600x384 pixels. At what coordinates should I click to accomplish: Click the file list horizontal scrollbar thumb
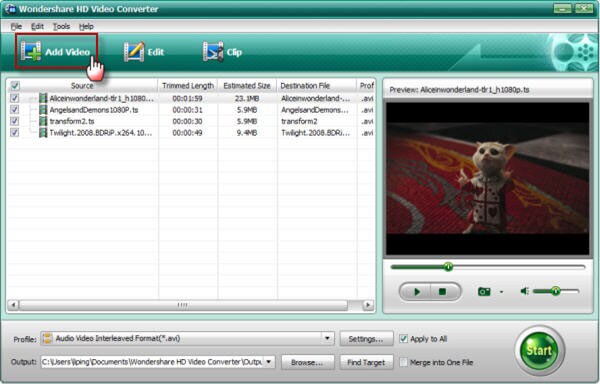(x=183, y=305)
